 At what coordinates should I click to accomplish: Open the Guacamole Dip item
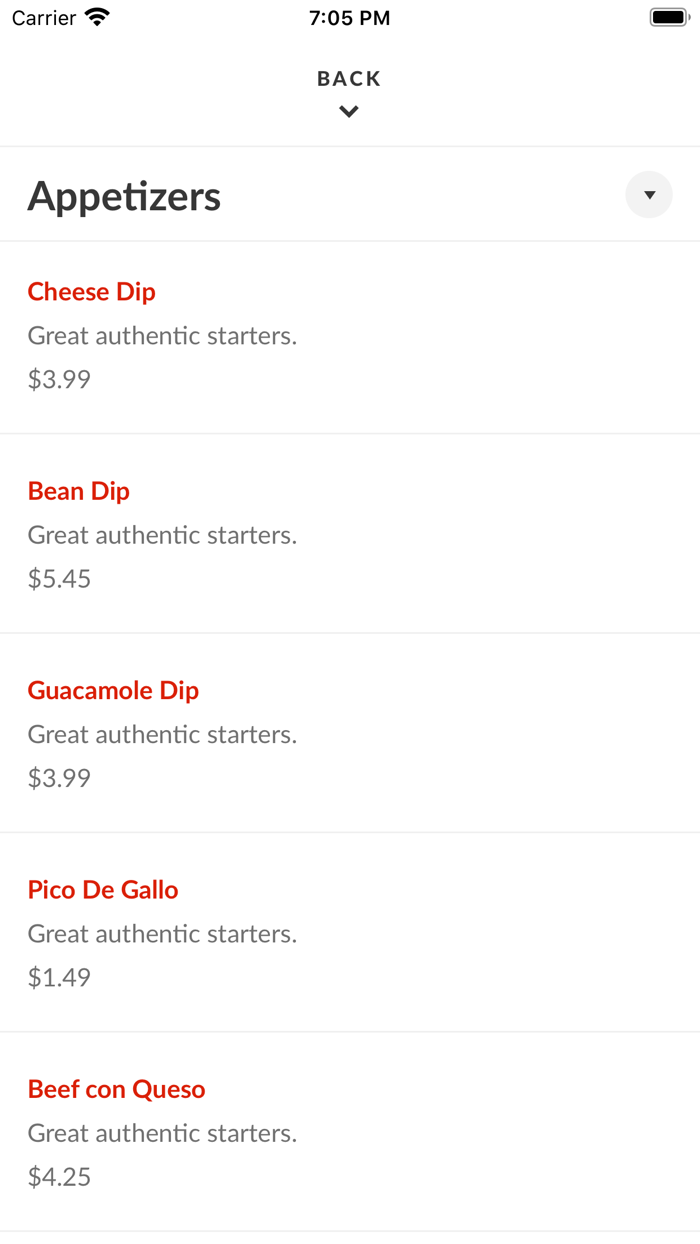pos(112,691)
